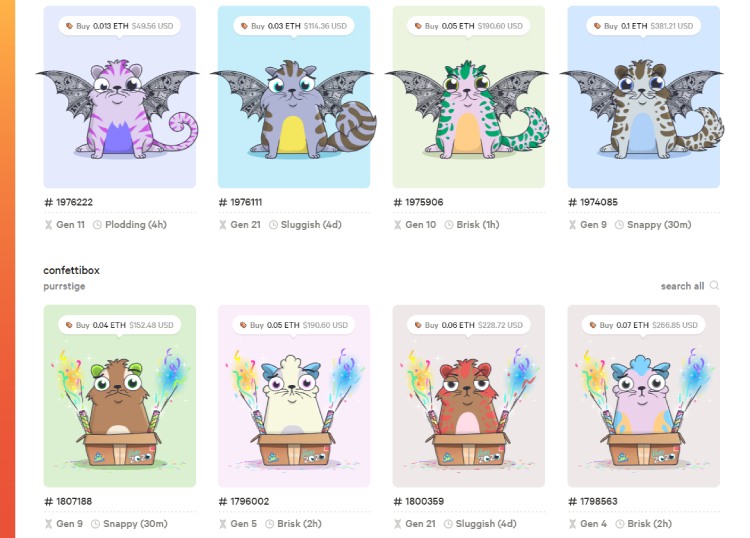Buy the brown confetti kitty for 0.04 ETH

(x=120, y=325)
